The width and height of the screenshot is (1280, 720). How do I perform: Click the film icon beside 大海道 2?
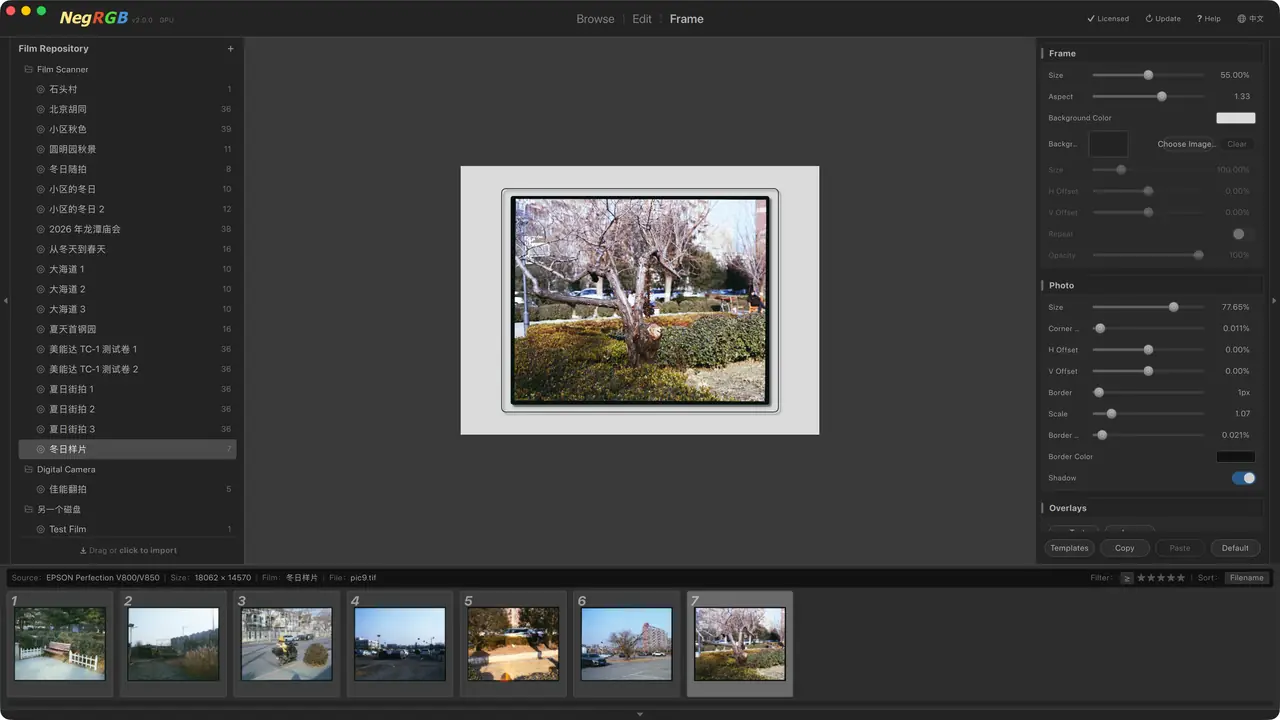[x=41, y=289]
